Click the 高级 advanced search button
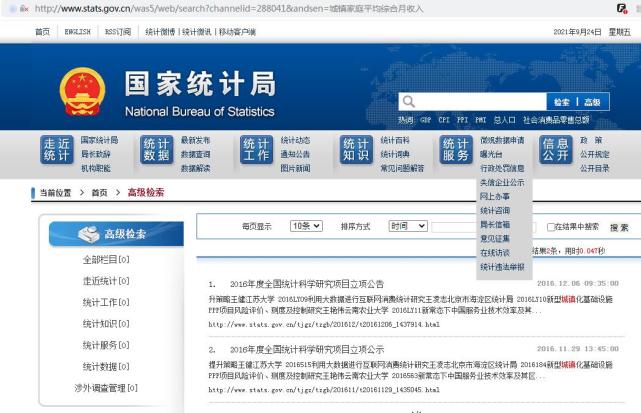 click(592, 102)
